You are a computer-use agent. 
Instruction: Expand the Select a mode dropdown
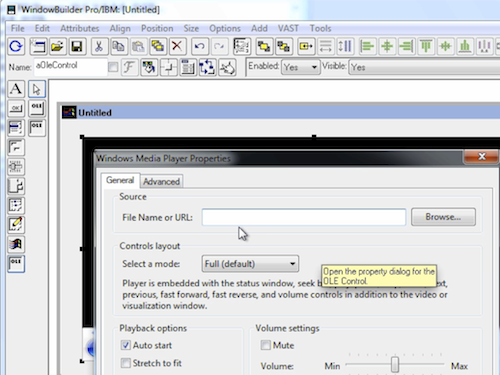250,264
